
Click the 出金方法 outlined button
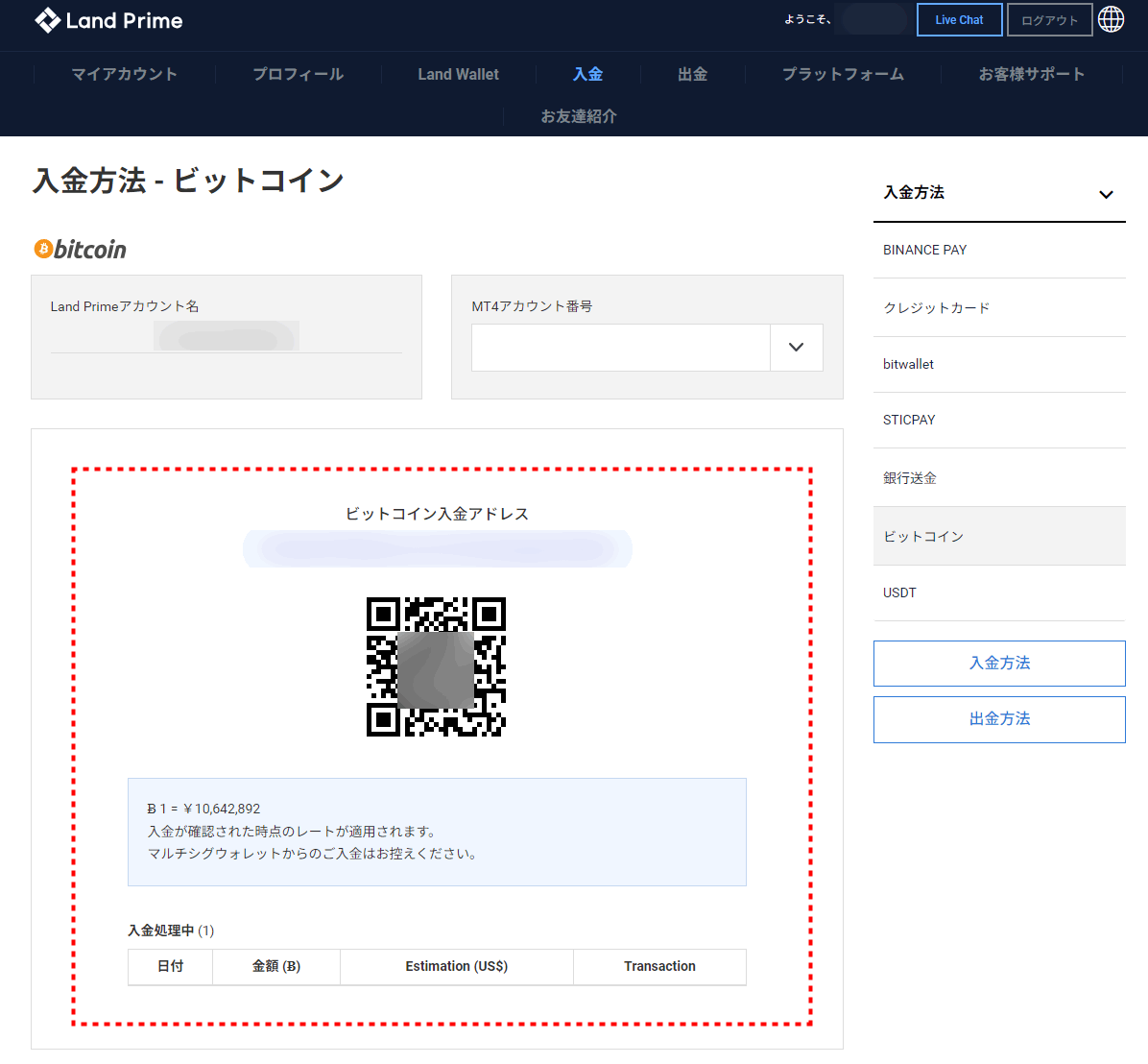pos(998,719)
